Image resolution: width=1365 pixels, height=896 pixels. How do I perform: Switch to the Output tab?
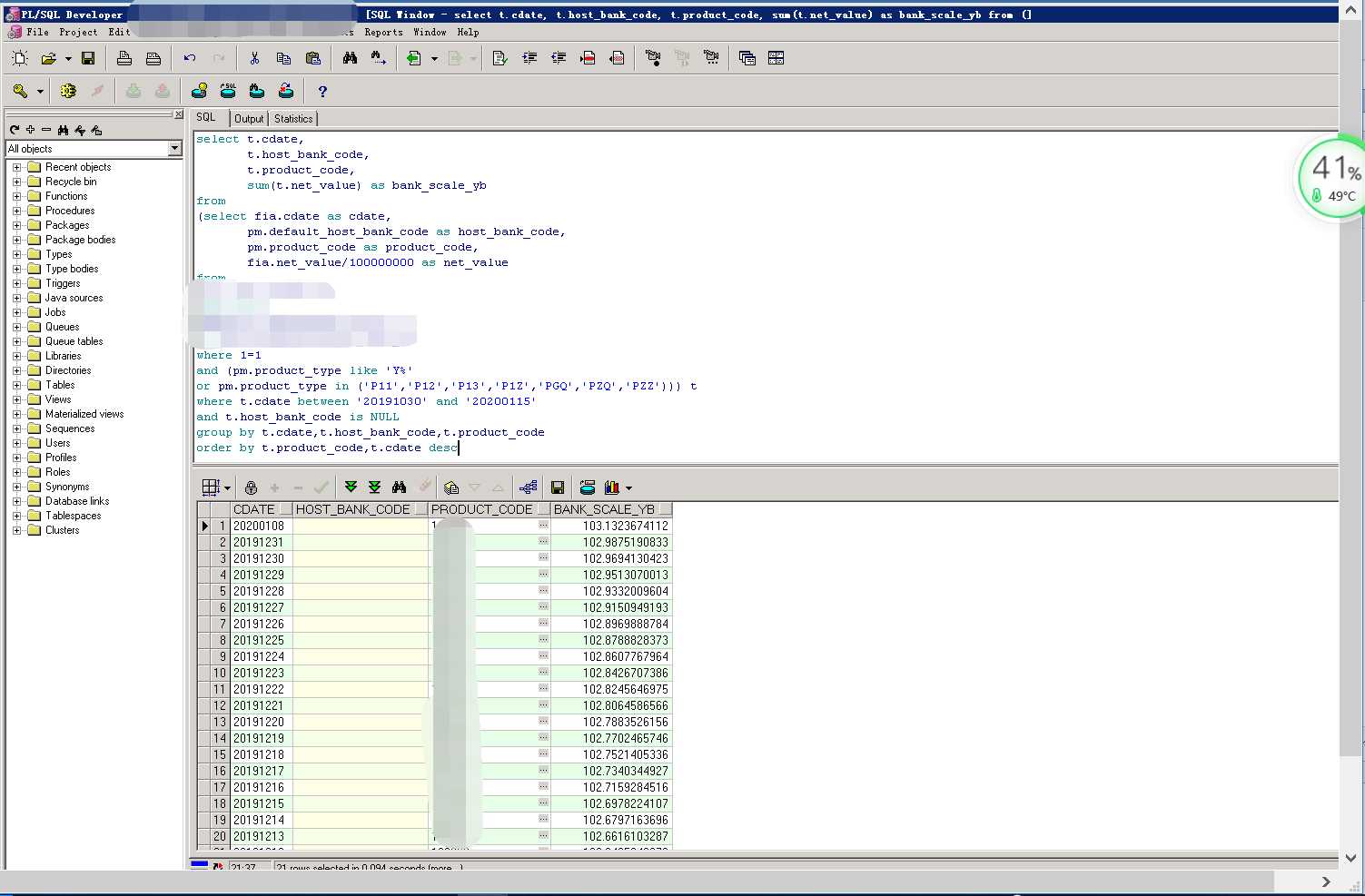[x=248, y=119]
